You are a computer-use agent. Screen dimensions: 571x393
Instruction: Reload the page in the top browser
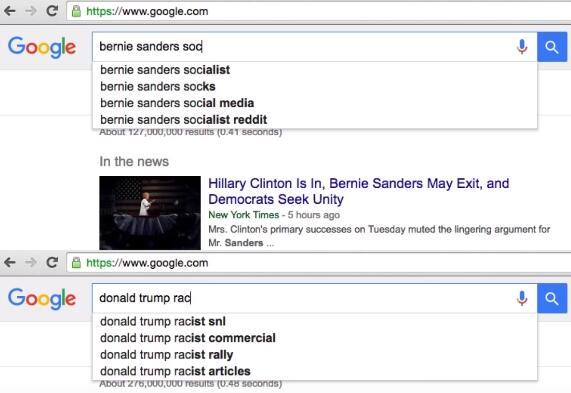coord(52,11)
